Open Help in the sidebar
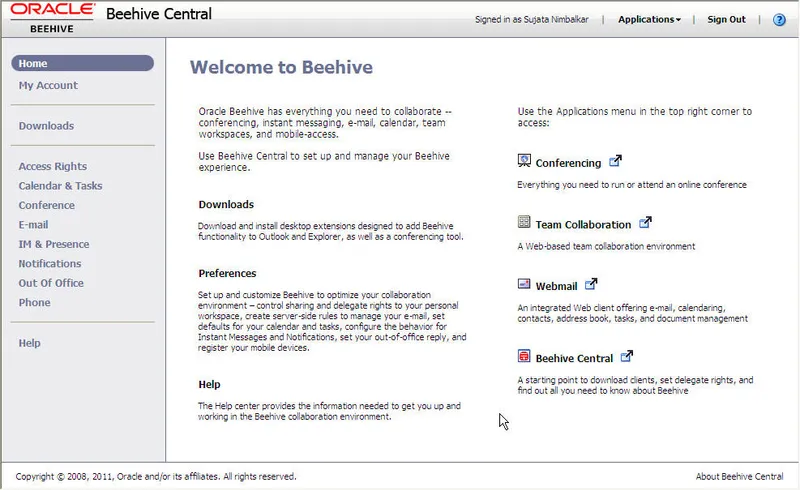The image size is (800, 490). [x=30, y=343]
